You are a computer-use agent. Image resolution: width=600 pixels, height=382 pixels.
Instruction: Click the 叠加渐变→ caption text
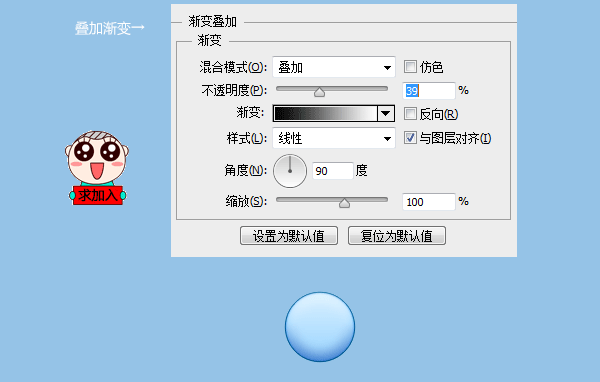[110, 28]
